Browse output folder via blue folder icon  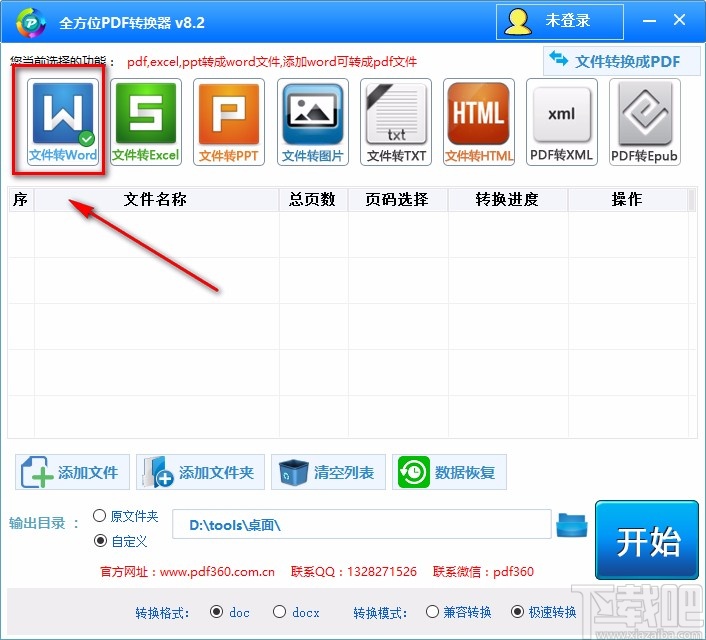tap(572, 525)
